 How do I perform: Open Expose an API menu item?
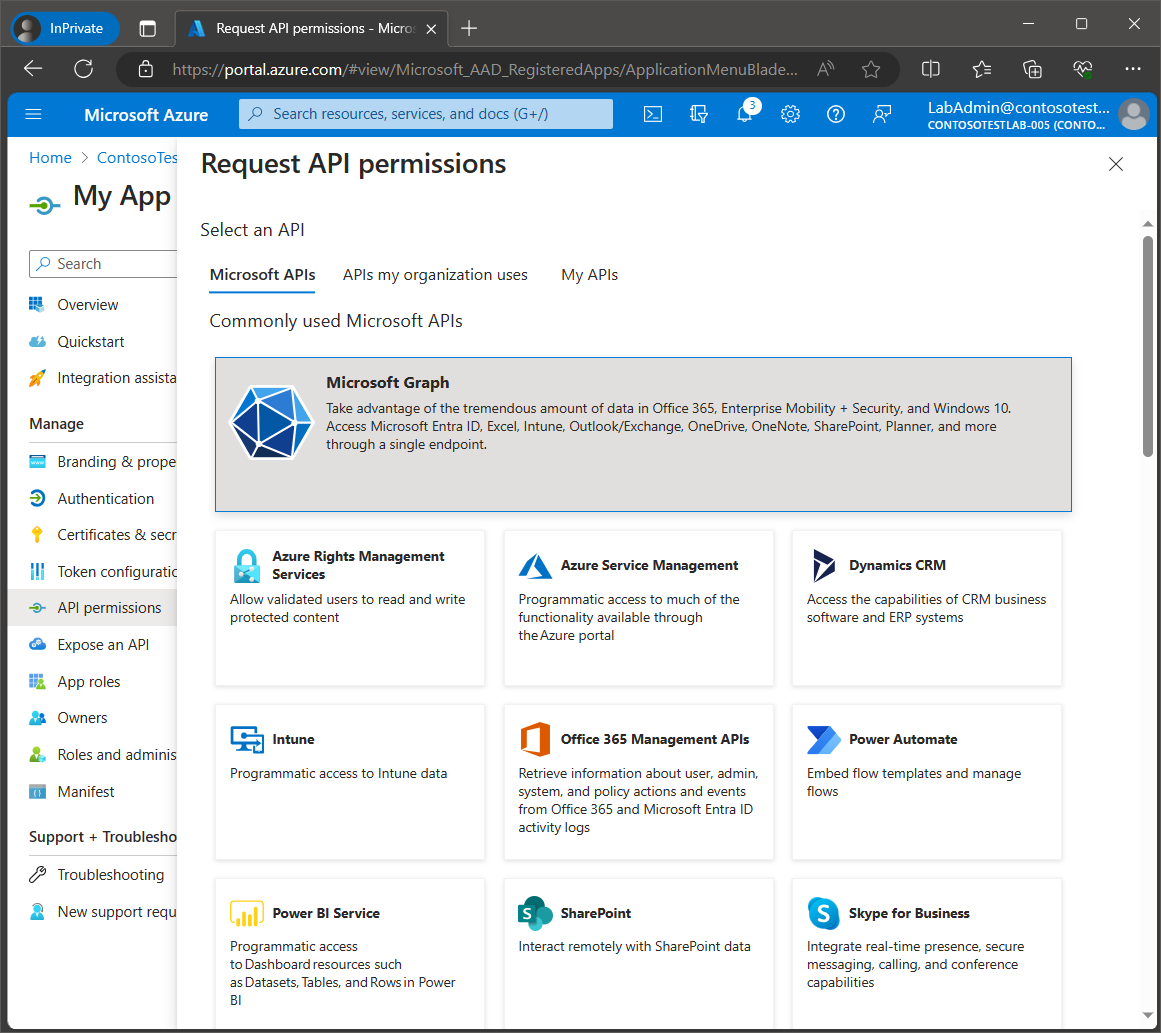102,645
